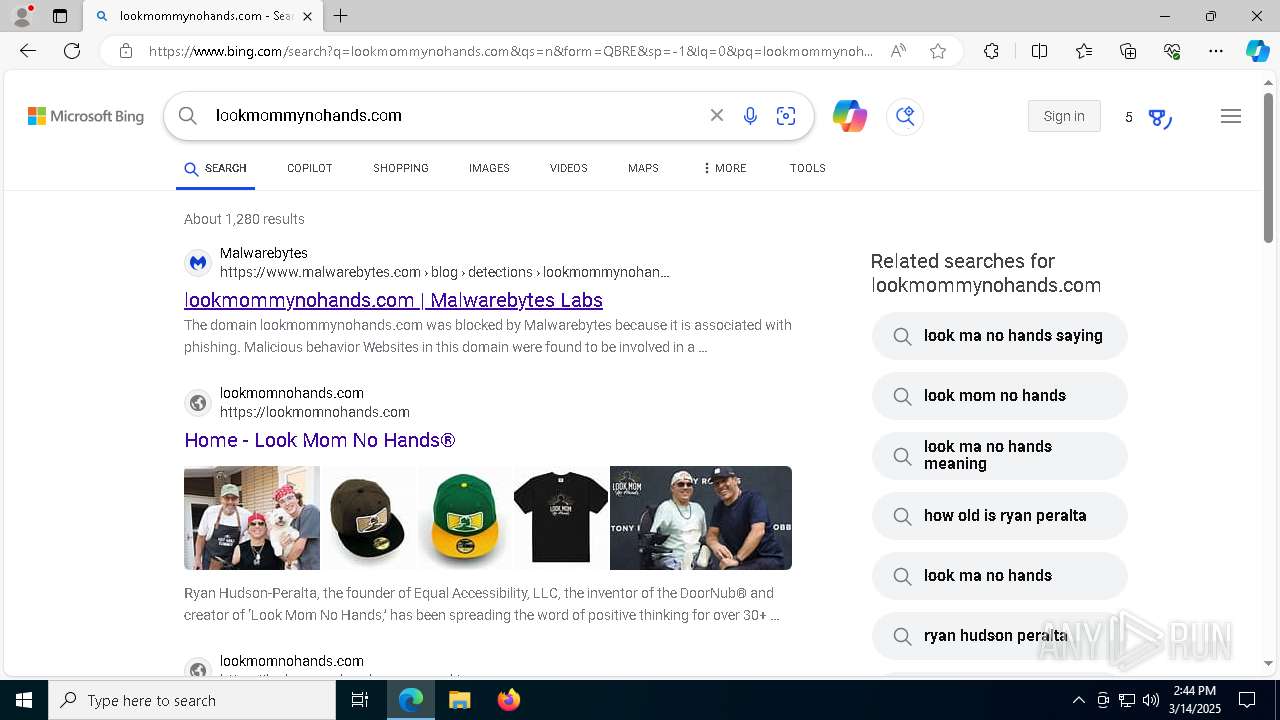This screenshot has height=720, width=1280.
Task: Expand the MORE dropdown
Action: click(725, 168)
